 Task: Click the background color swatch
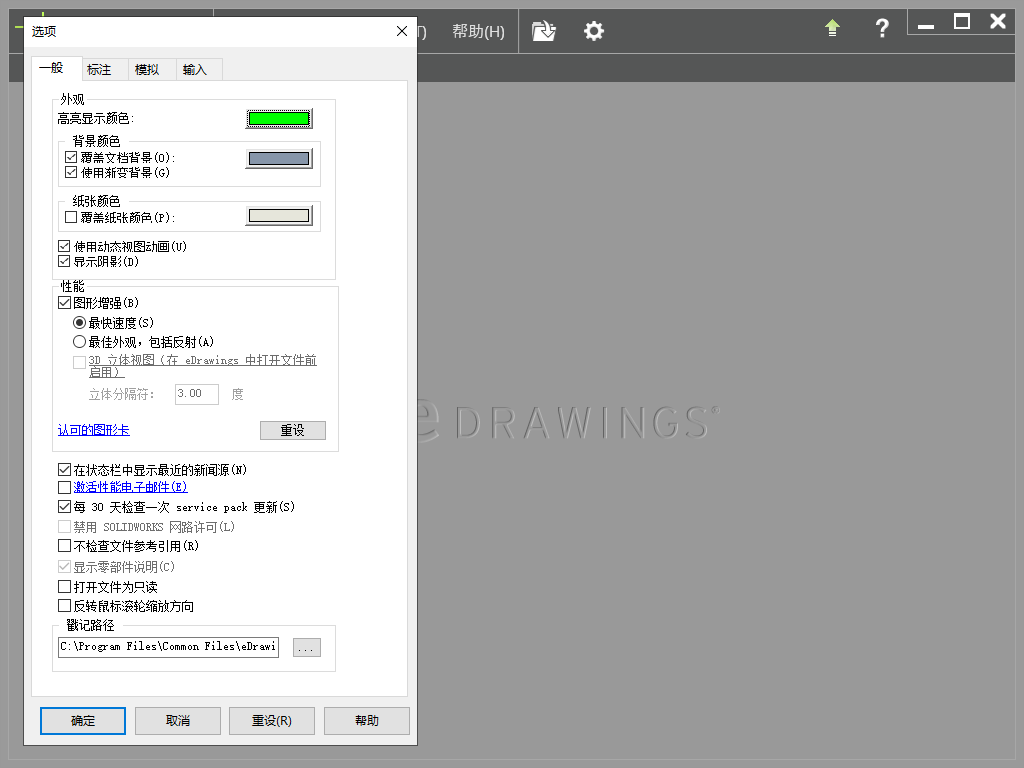pyautogui.click(x=279, y=158)
